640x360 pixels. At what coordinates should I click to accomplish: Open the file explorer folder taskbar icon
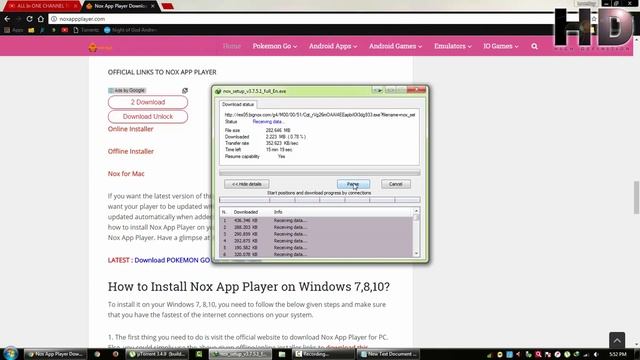tap(282, 354)
